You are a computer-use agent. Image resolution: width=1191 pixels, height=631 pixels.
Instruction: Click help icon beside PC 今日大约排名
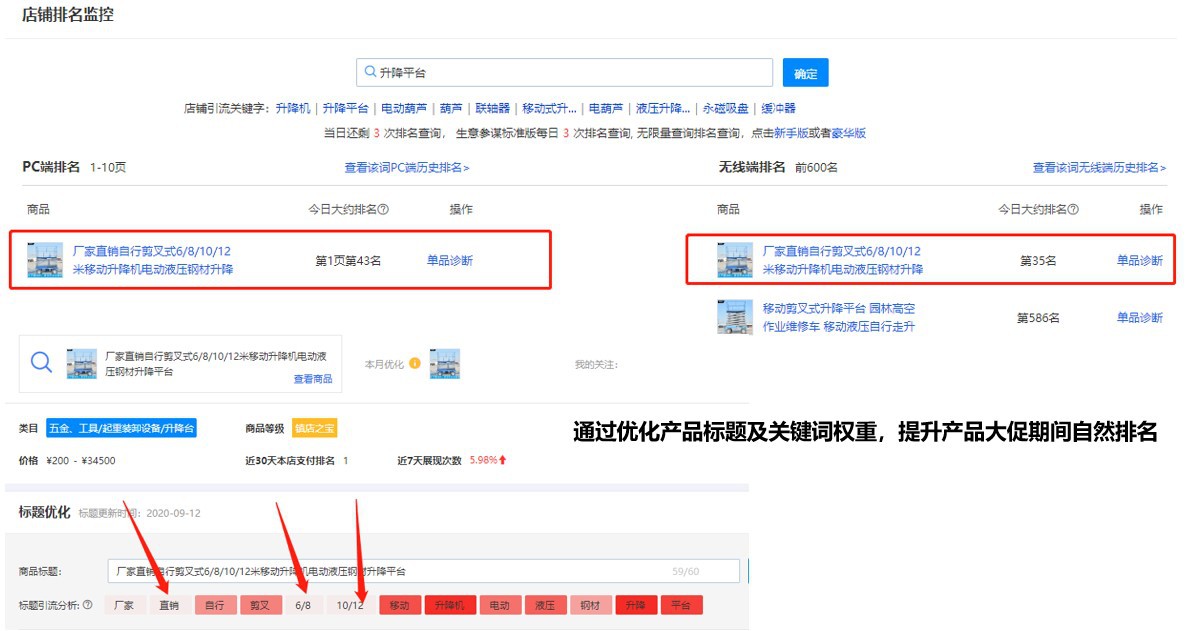(x=383, y=210)
